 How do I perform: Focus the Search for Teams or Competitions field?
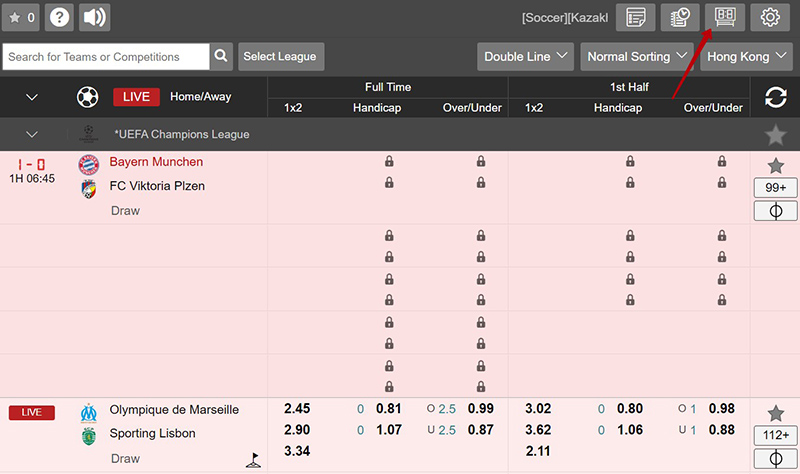pos(106,57)
